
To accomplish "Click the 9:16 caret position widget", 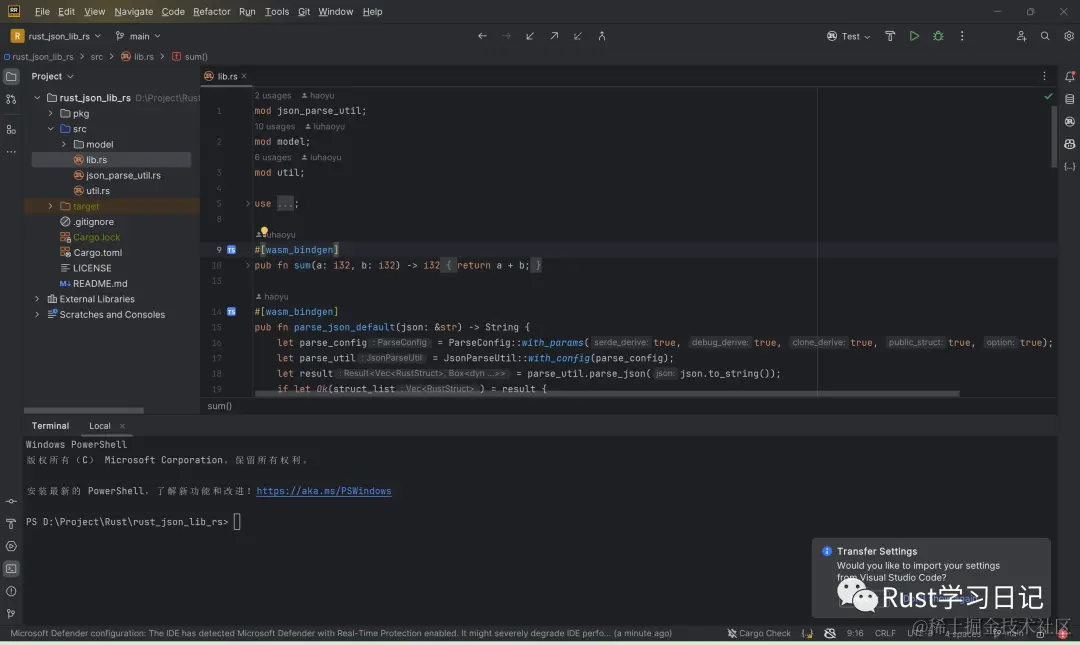I will point(855,633).
